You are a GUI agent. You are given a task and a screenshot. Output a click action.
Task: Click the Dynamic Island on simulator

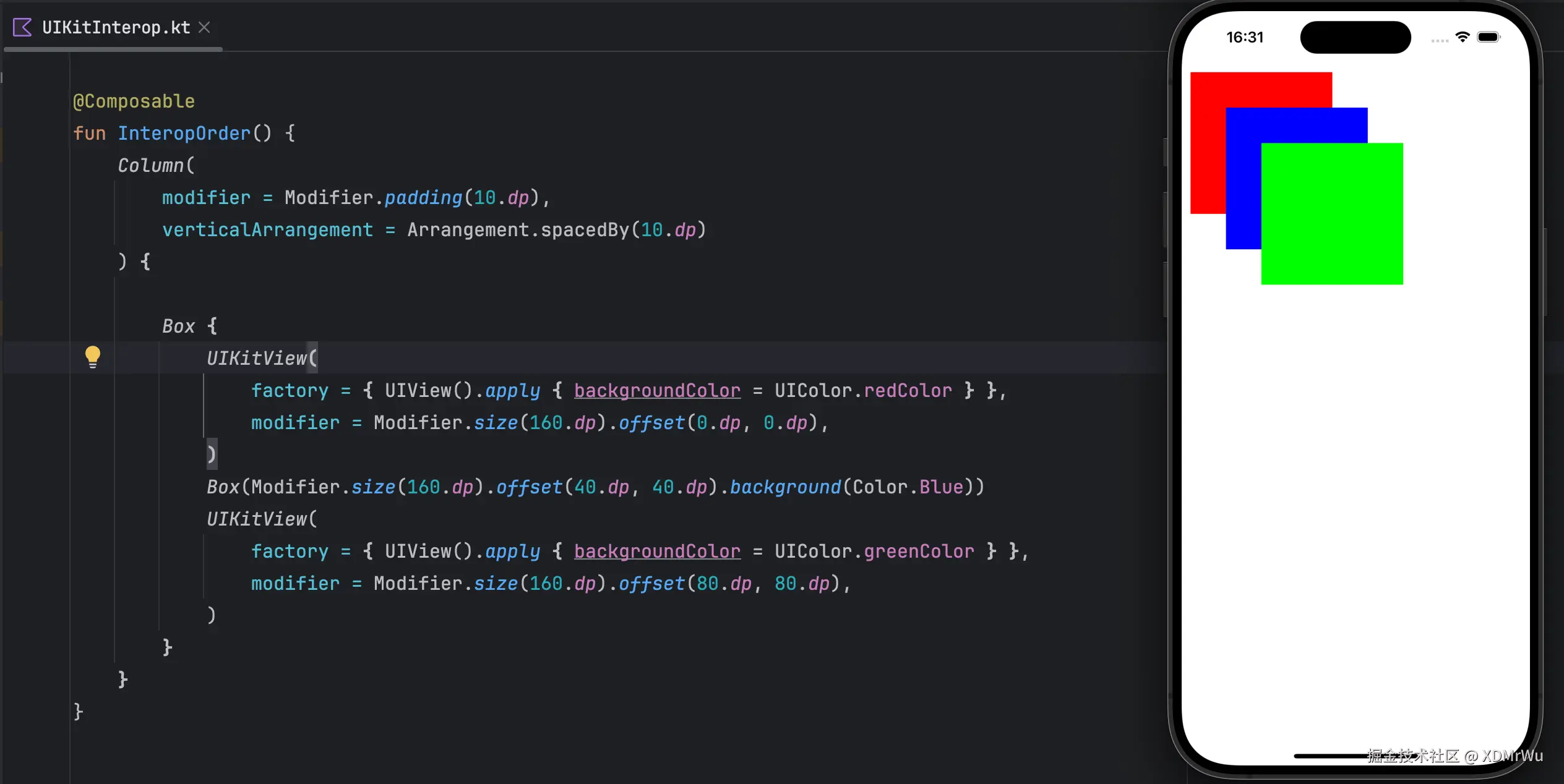click(x=1355, y=37)
